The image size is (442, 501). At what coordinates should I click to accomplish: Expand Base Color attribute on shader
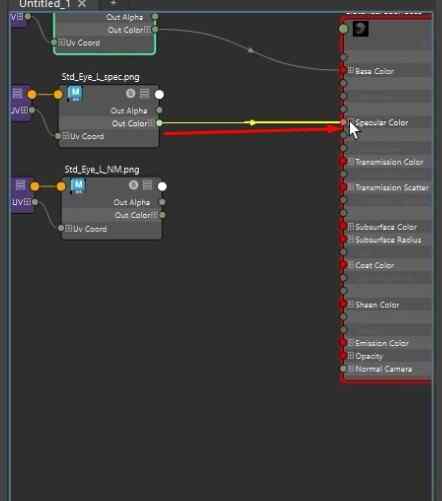(x=351, y=70)
